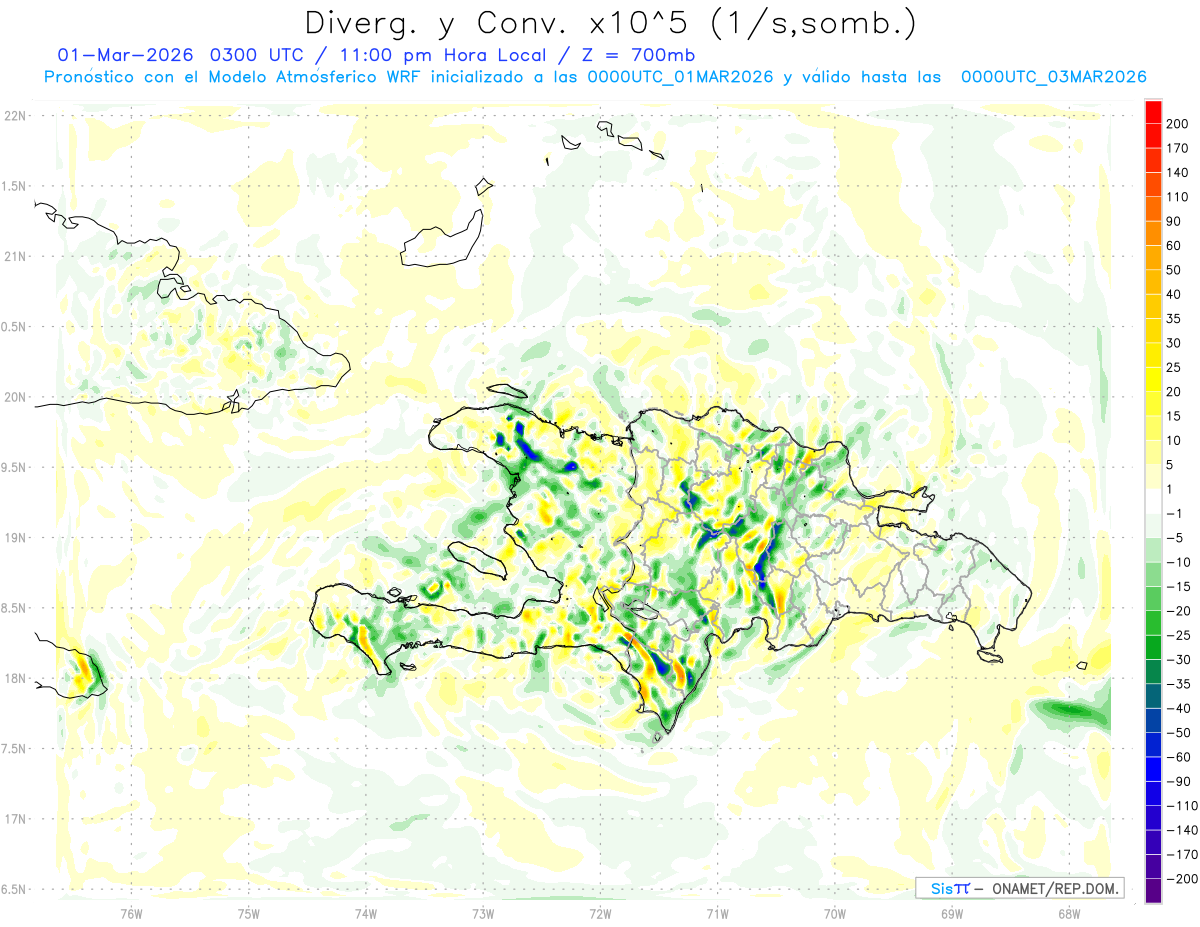Image resolution: width=1200 pixels, height=927 pixels.
Task: Click the "-140" colorbar label
Action: tap(1182, 830)
